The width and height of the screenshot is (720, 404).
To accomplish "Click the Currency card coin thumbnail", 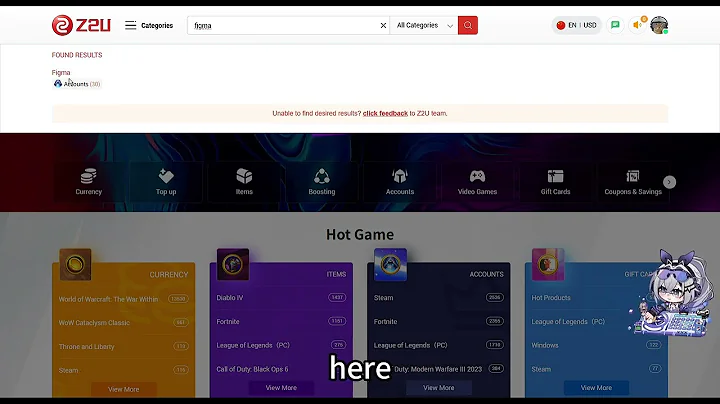I will click(75, 264).
